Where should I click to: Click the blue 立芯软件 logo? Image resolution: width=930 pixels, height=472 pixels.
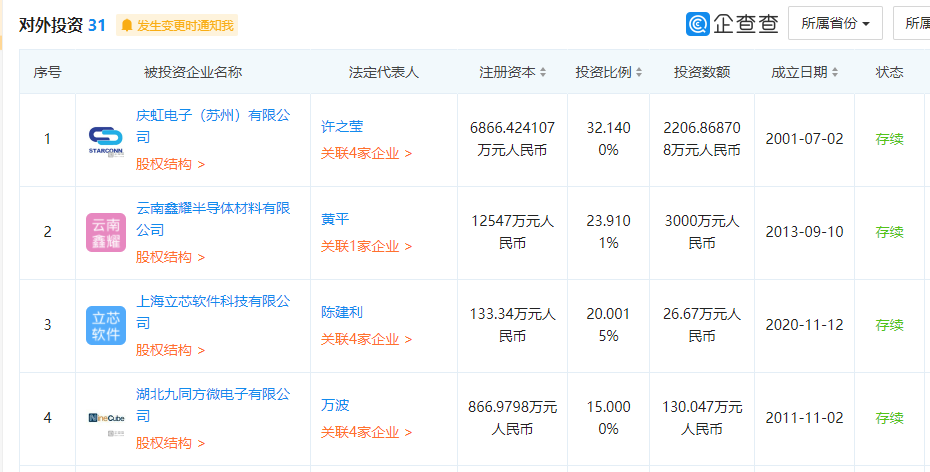[106, 326]
